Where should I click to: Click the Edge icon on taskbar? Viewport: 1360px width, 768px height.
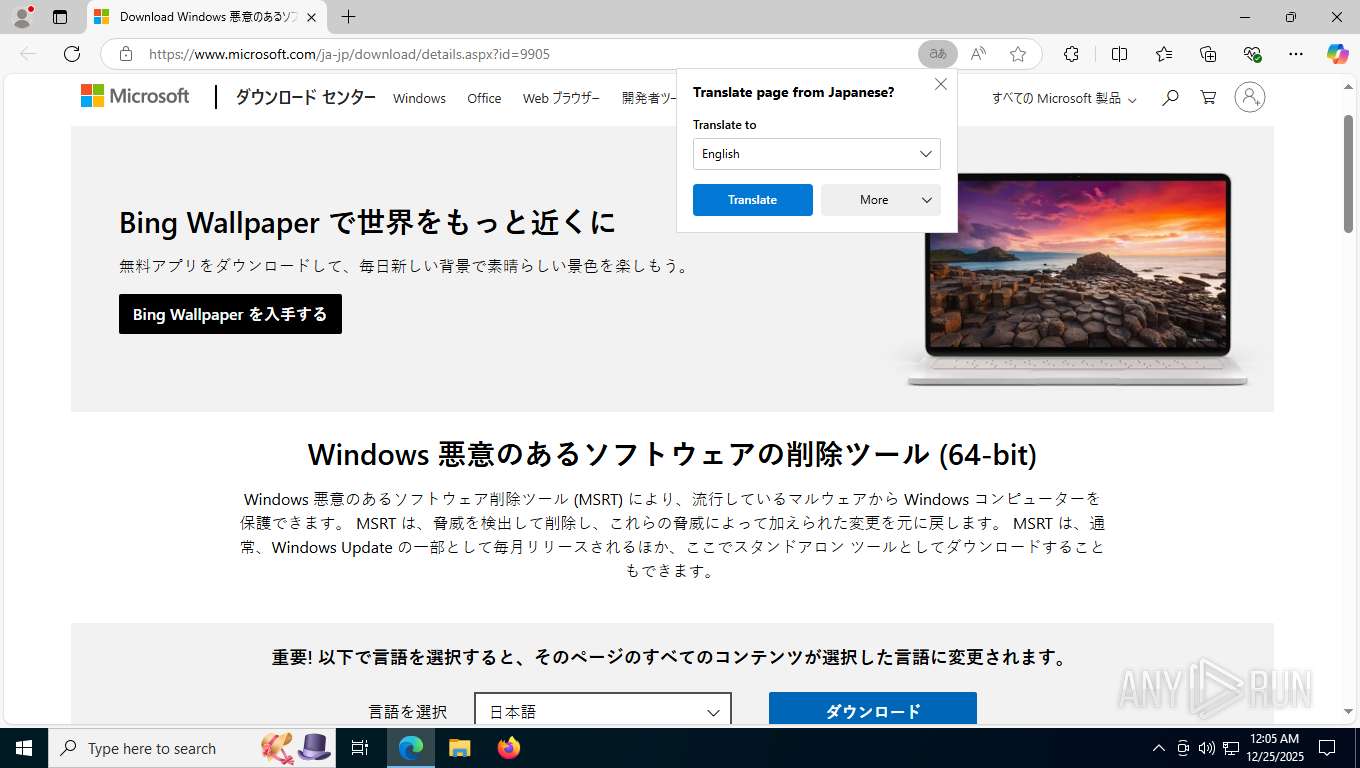click(410, 748)
